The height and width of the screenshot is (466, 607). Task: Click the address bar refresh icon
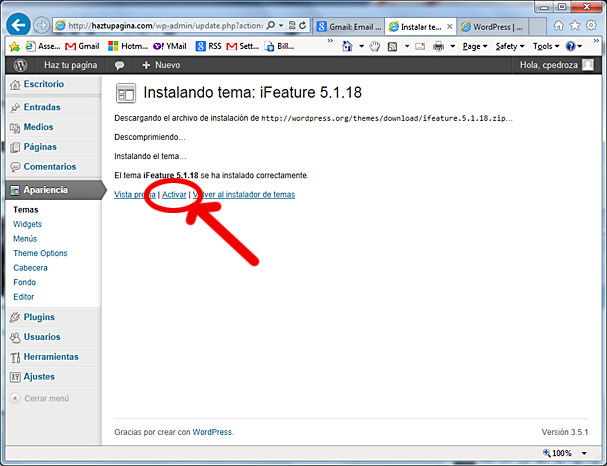(x=303, y=26)
